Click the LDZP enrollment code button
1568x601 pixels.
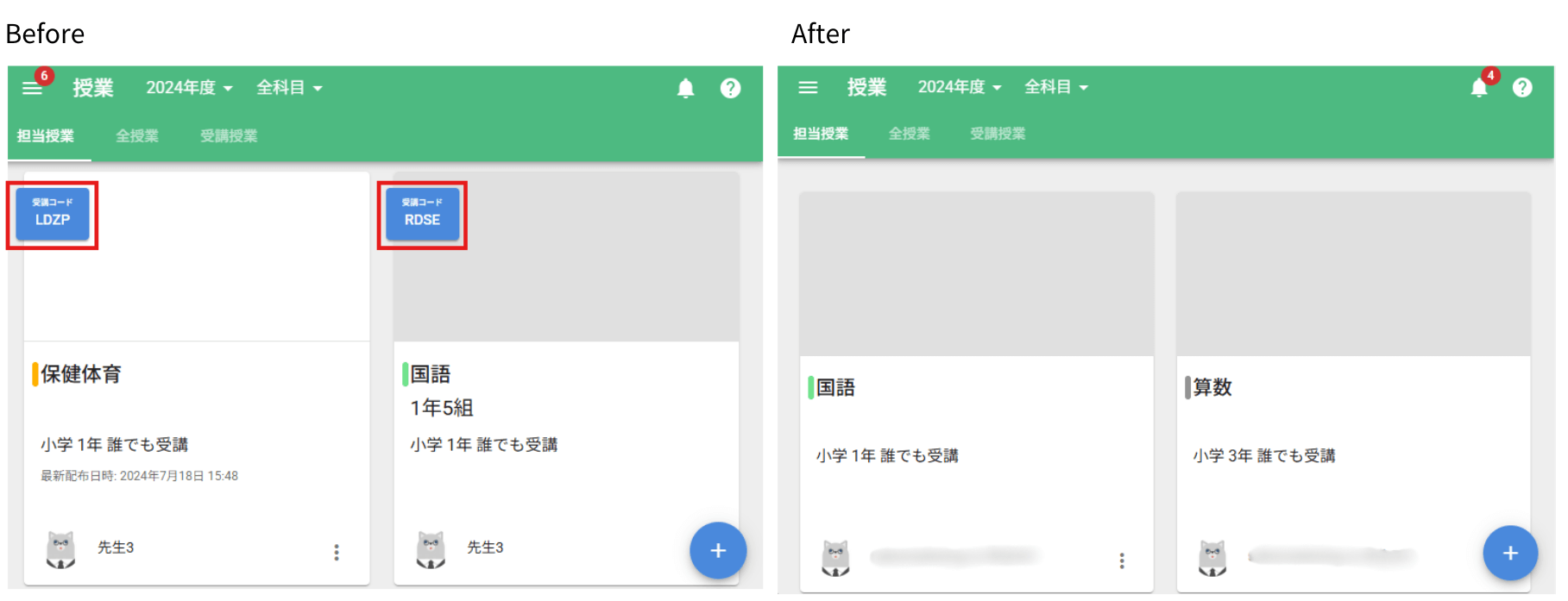click(x=53, y=214)
